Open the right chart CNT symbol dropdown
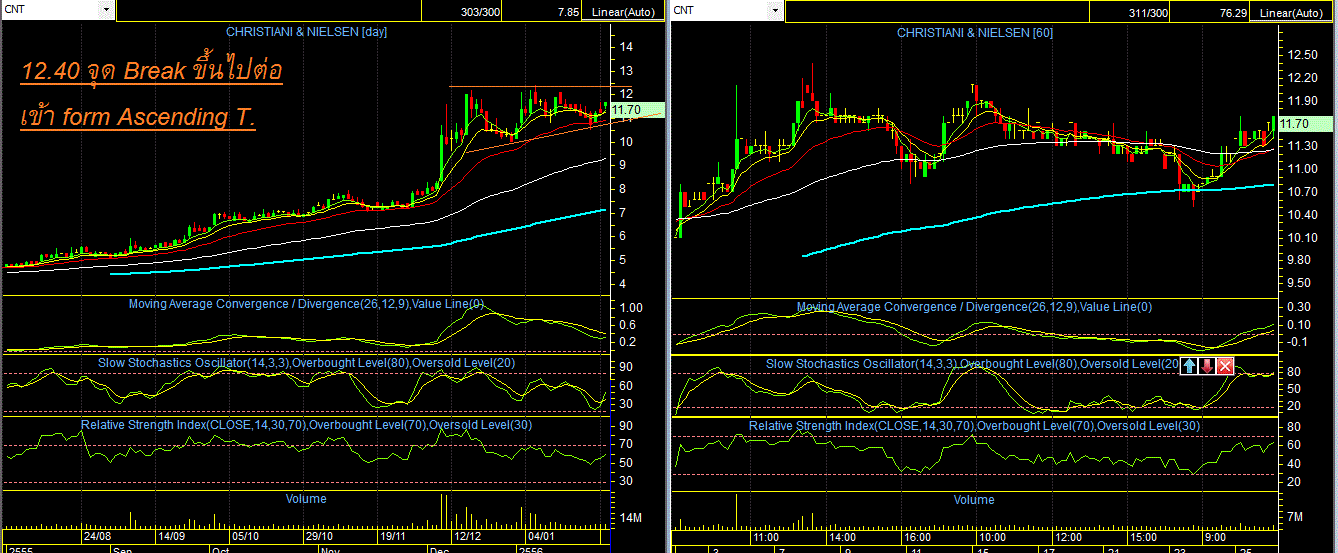The image size is (1338, 553). point(774,10)
